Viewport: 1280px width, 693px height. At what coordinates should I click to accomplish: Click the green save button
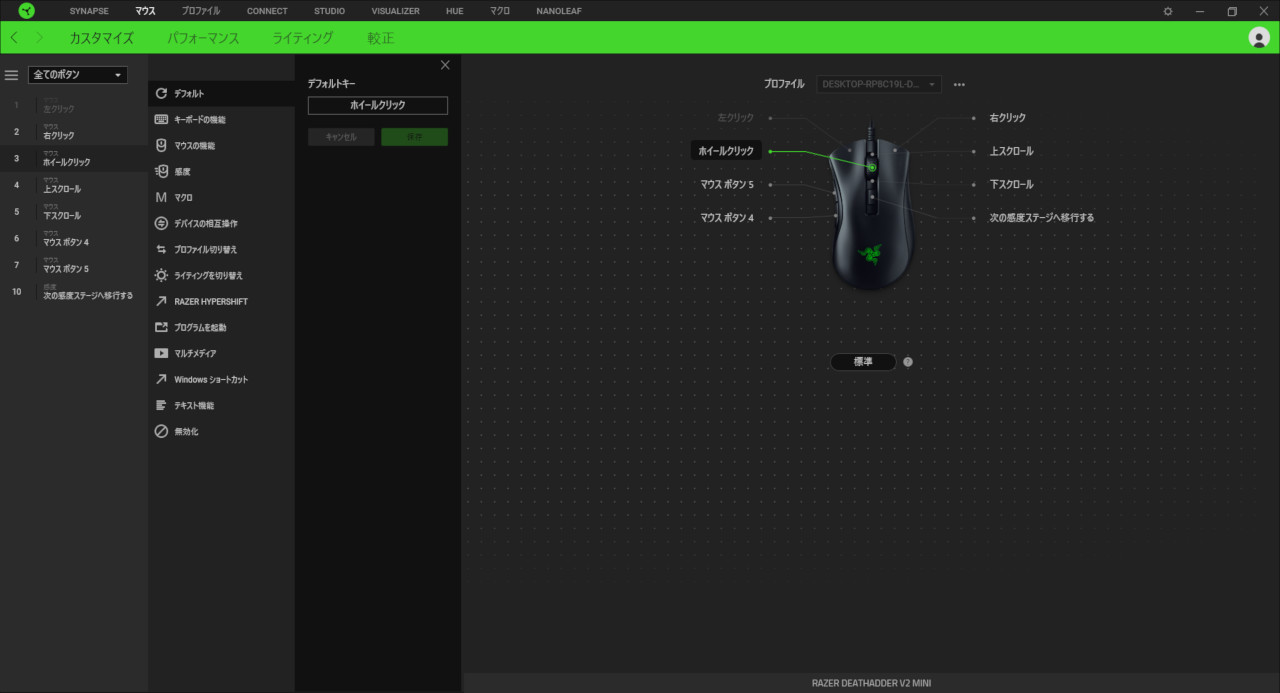(x=414, y=137)
